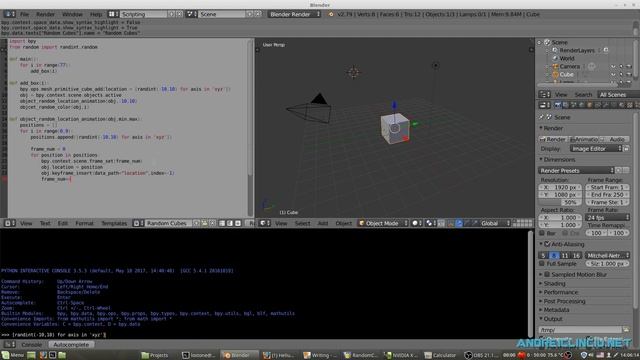The height and width of the screenshot is (360, 640).
Task: Open the Mitchell-Netravali filter dropdown
Action: [x=607, y=256]
